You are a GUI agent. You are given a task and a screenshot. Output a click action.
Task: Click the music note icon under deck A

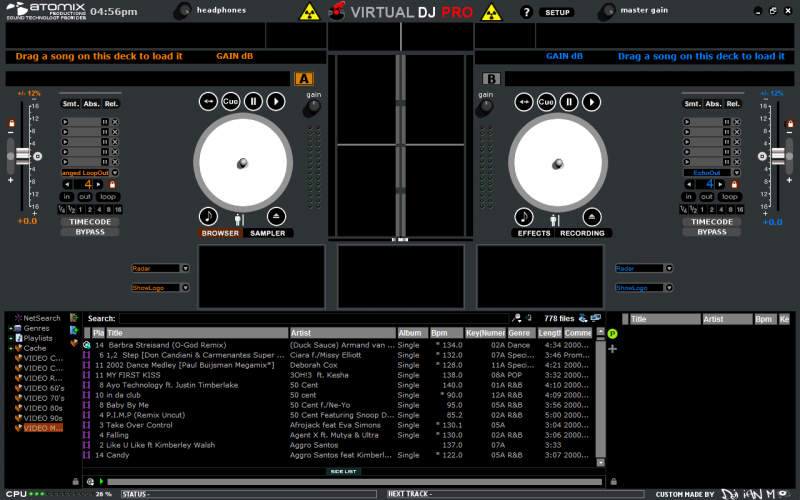(208, 216)
